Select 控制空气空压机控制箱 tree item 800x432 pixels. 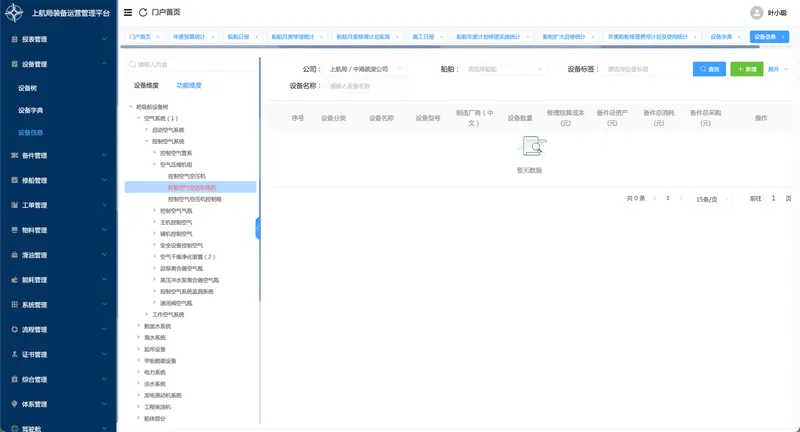click(x=195, y=199)
